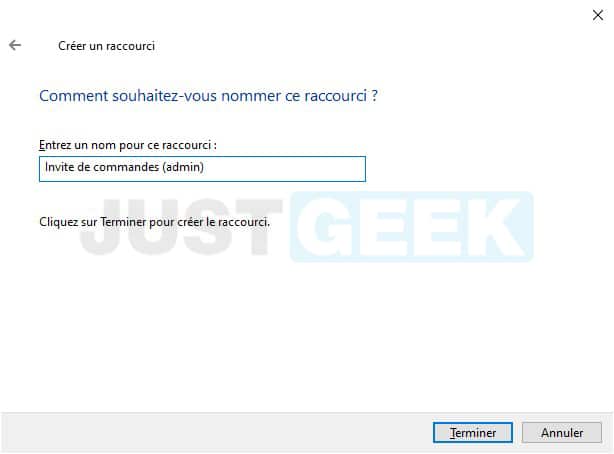Click the underlined E of "Entrez" label
614x454 pixels.
point(42,145)
